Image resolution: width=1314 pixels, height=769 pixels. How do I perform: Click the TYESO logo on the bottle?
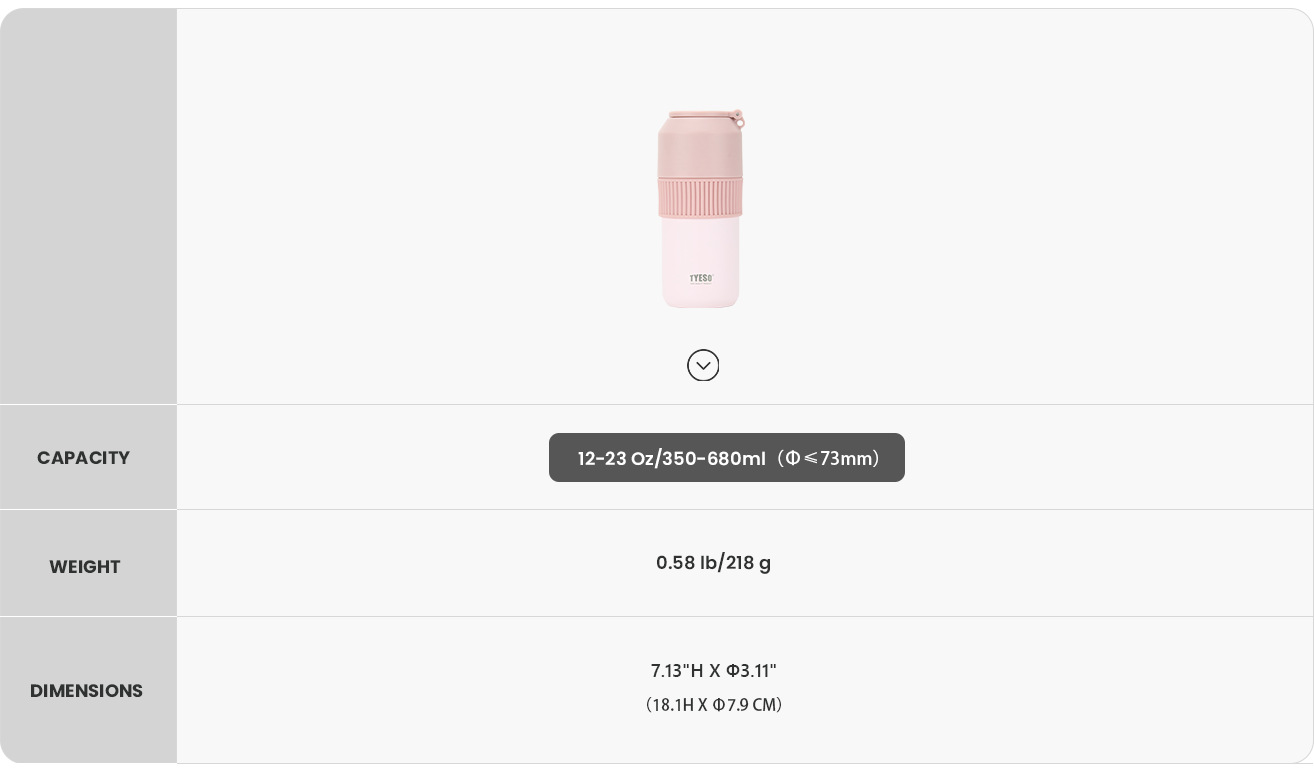[x=701, y=279]
